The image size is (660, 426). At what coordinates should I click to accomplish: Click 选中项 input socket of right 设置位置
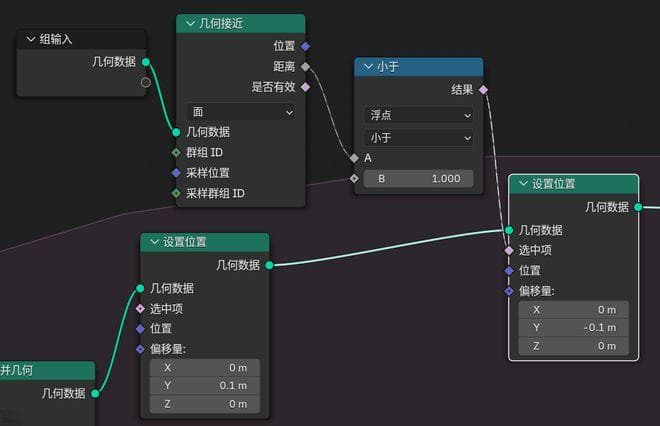(509, 250)
